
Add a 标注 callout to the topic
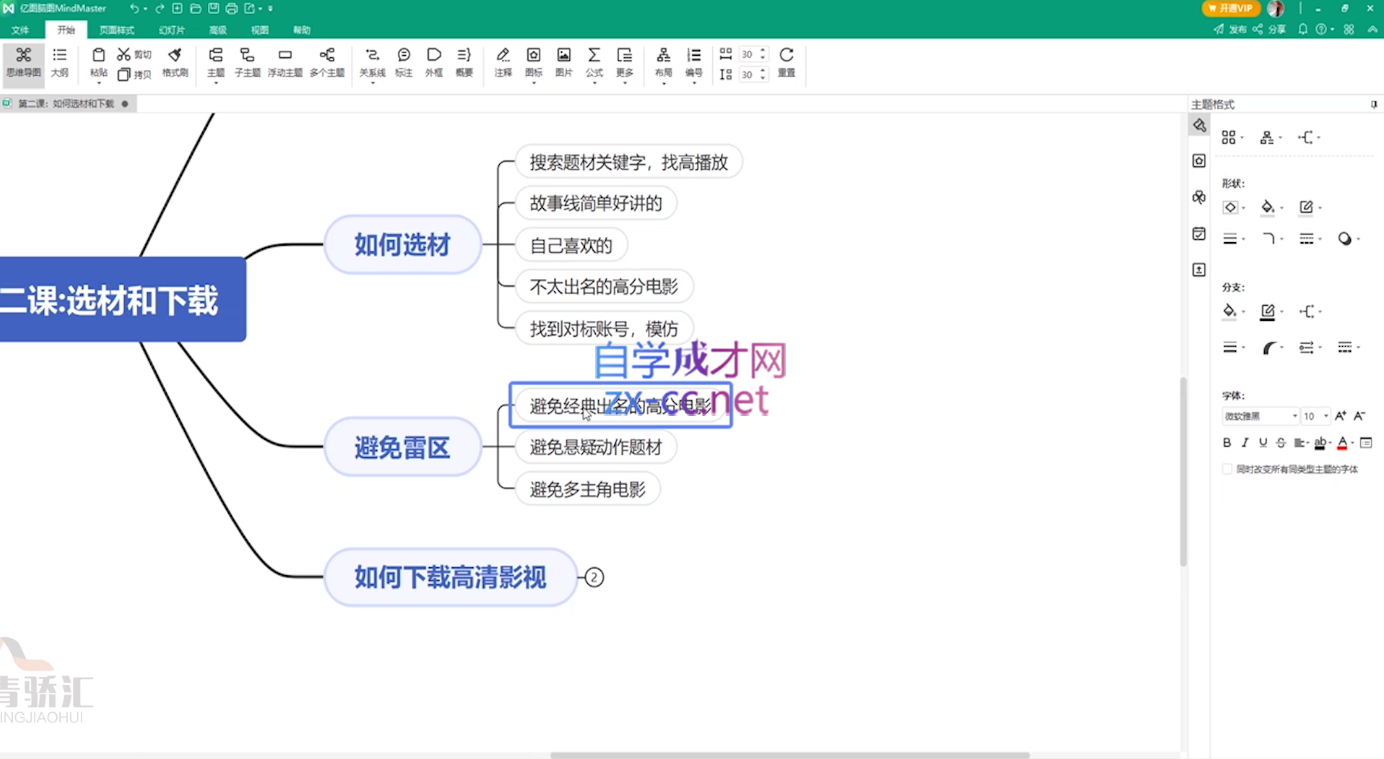click(x=403, y=62)
